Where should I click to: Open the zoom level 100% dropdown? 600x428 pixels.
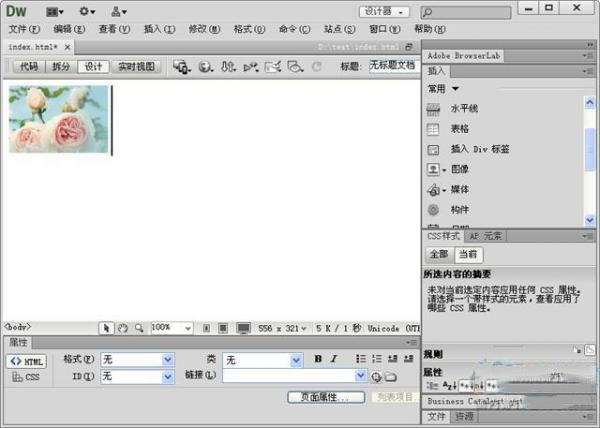(186, 327)
